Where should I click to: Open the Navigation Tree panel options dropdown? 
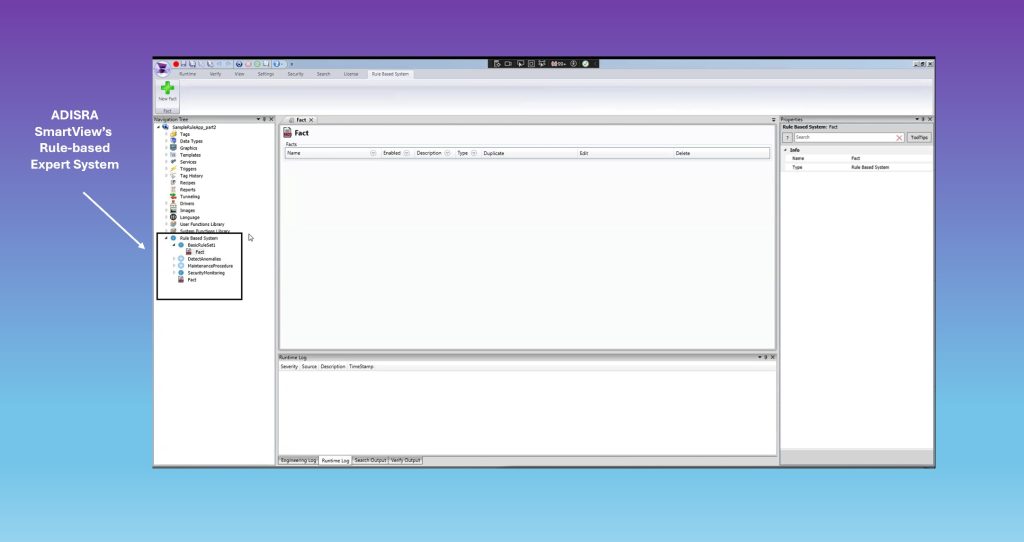[x=258, y=120]
